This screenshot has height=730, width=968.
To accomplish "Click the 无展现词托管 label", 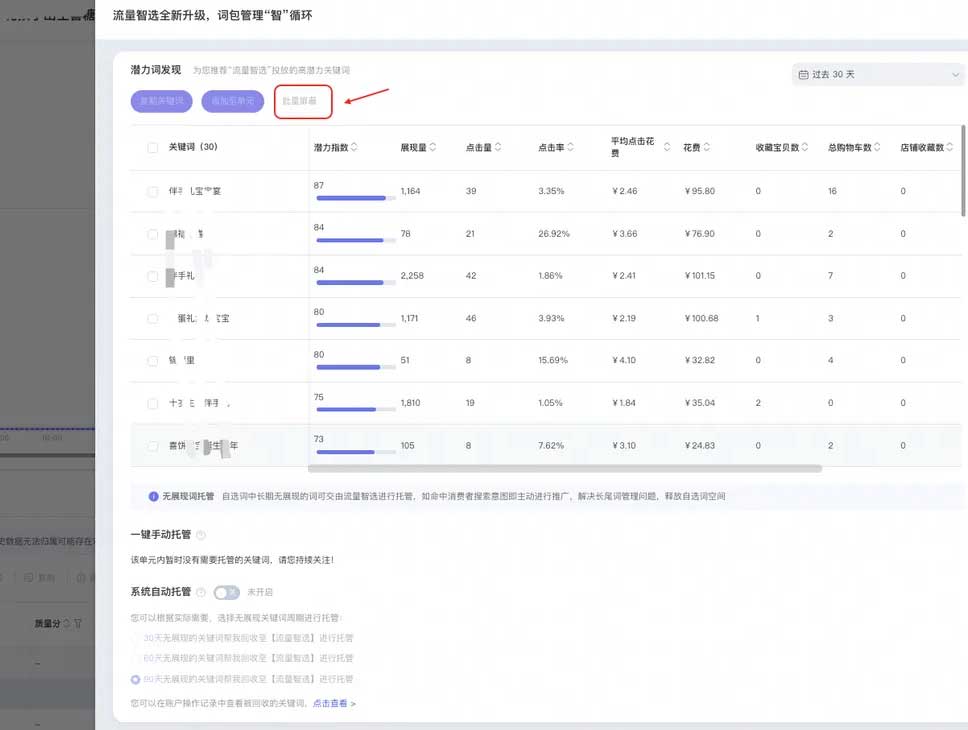I will pos(188,497).
